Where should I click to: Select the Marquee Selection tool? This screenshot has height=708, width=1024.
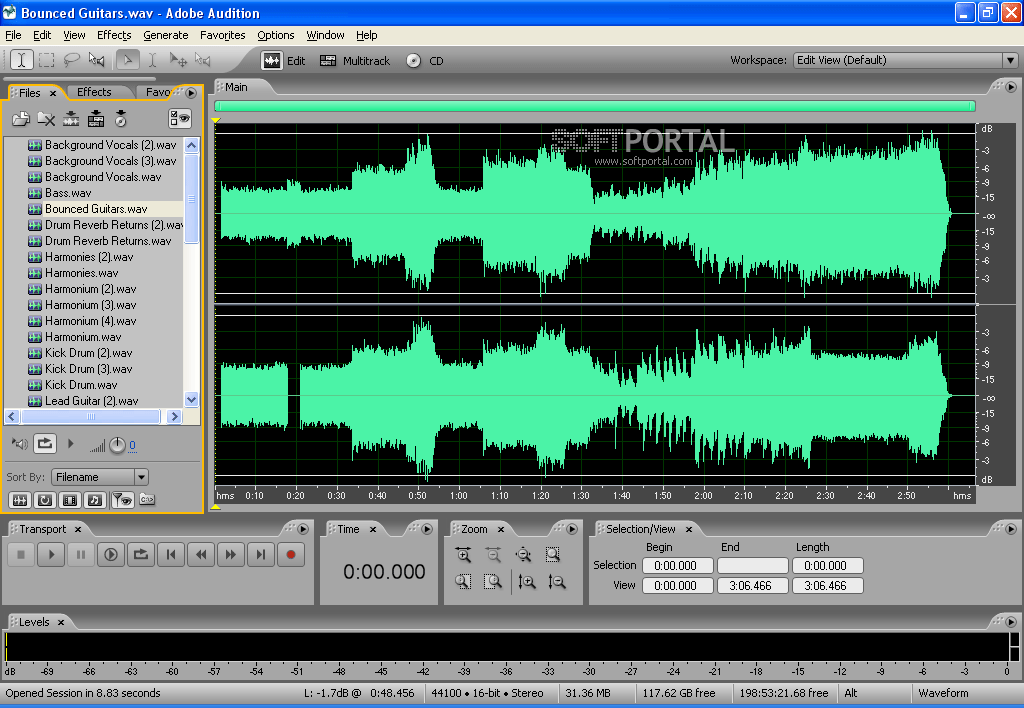click(46, 60)
